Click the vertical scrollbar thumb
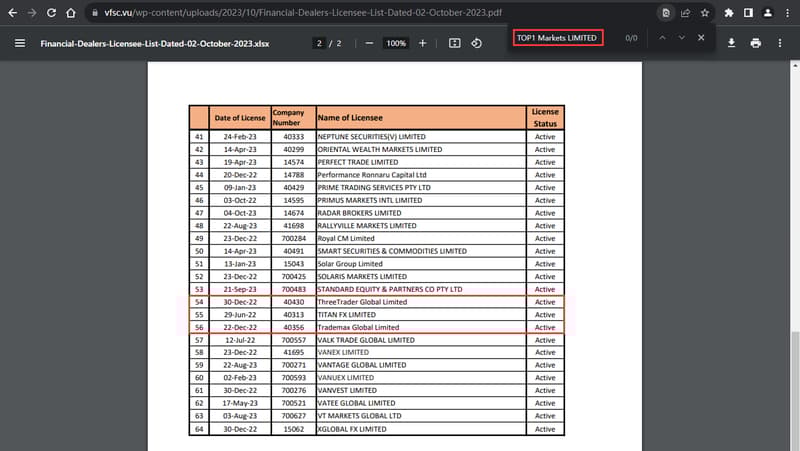The height and width of the screenshot is (451, 800). [x=795, y=390]
